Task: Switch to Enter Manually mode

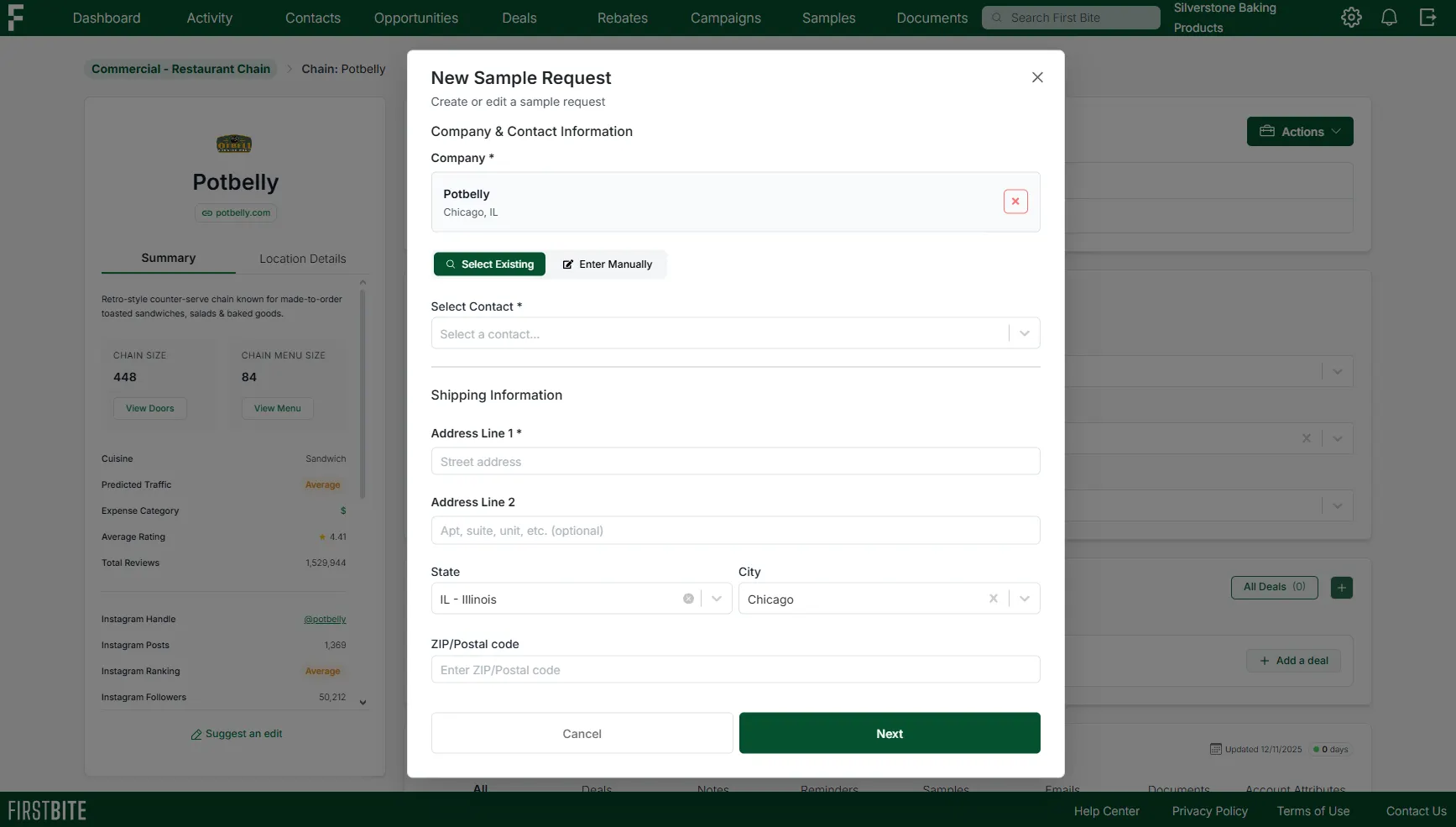Action: 608,264
